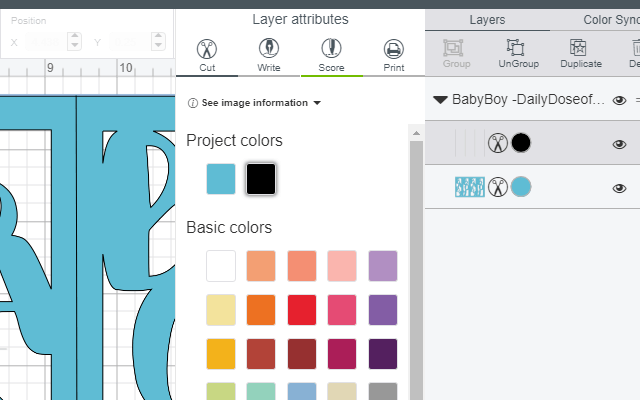Expand See image information dropdown

[x=254, y=103]
